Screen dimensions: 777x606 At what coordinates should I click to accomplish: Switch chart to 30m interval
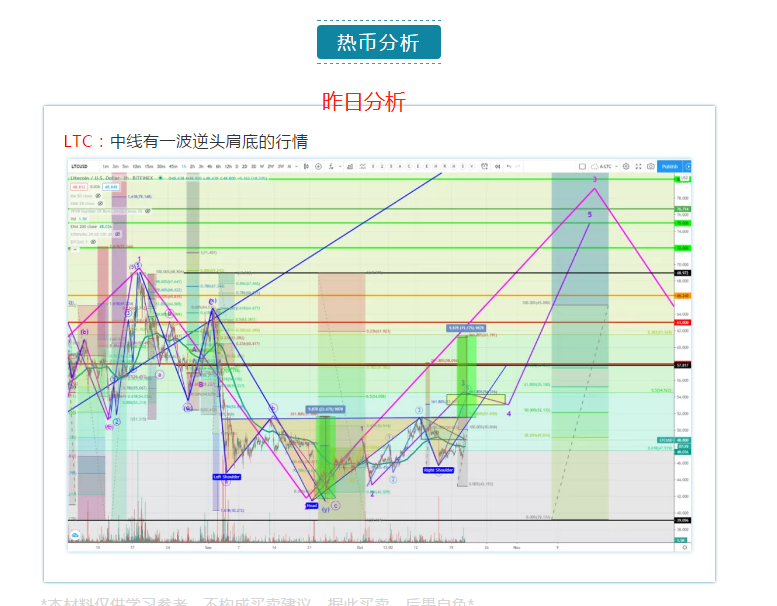coord(161,166)
